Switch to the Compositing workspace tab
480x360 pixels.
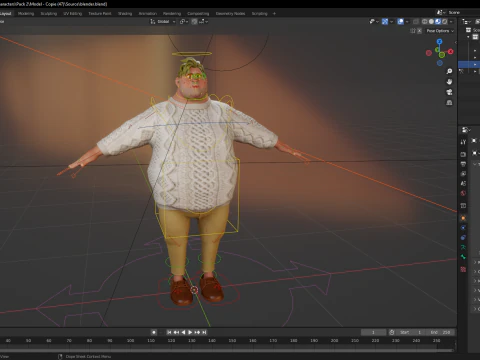click(x=198, y=14)
